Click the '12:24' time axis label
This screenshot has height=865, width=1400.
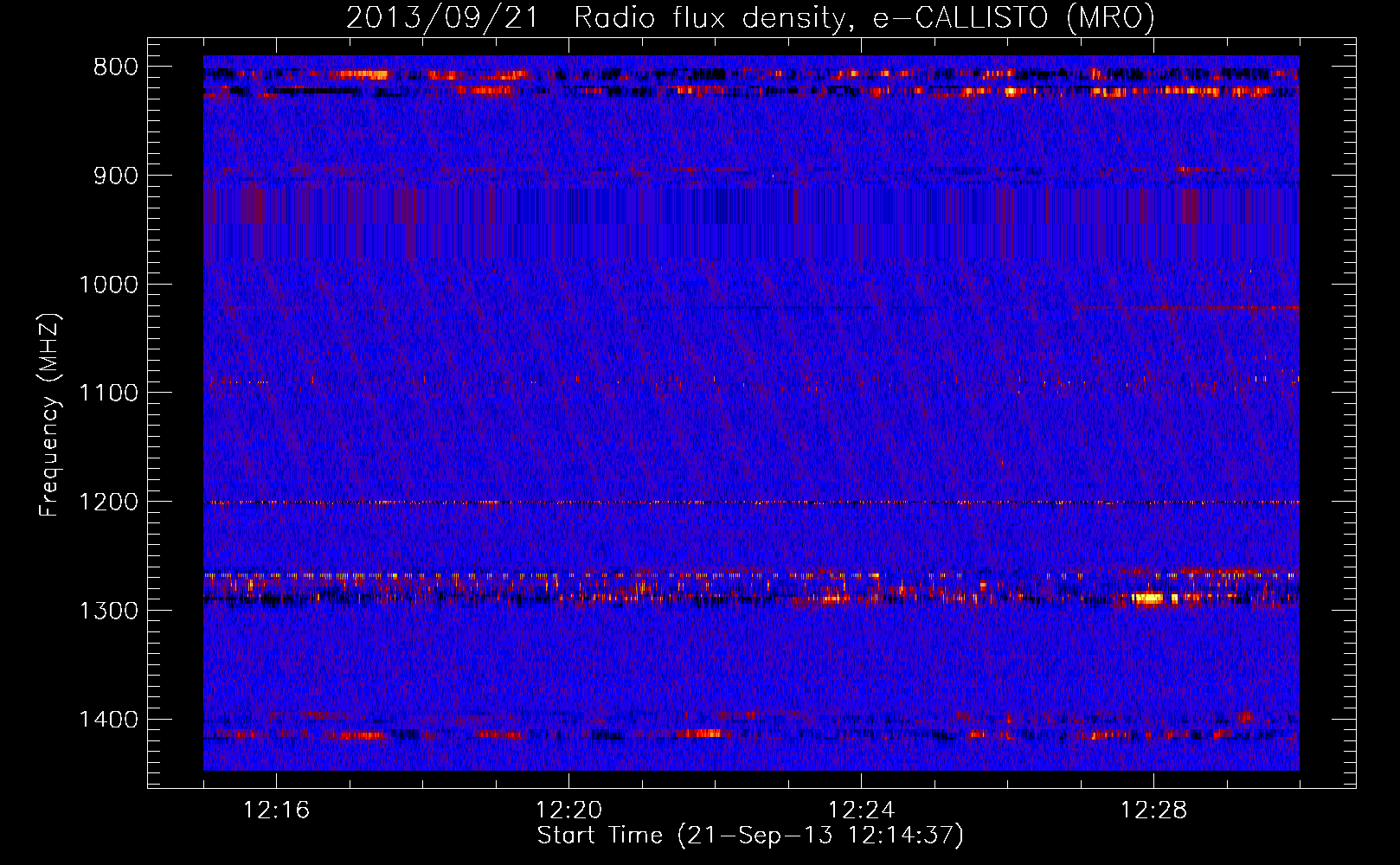862,811
